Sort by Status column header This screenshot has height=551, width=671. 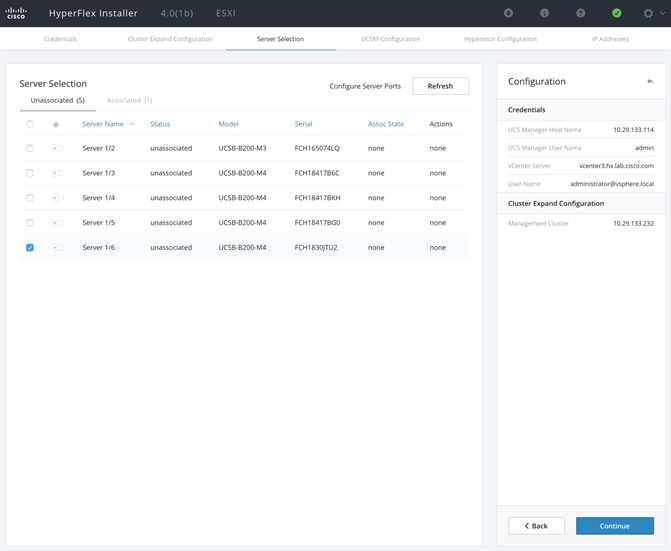[x=160, y=124]
